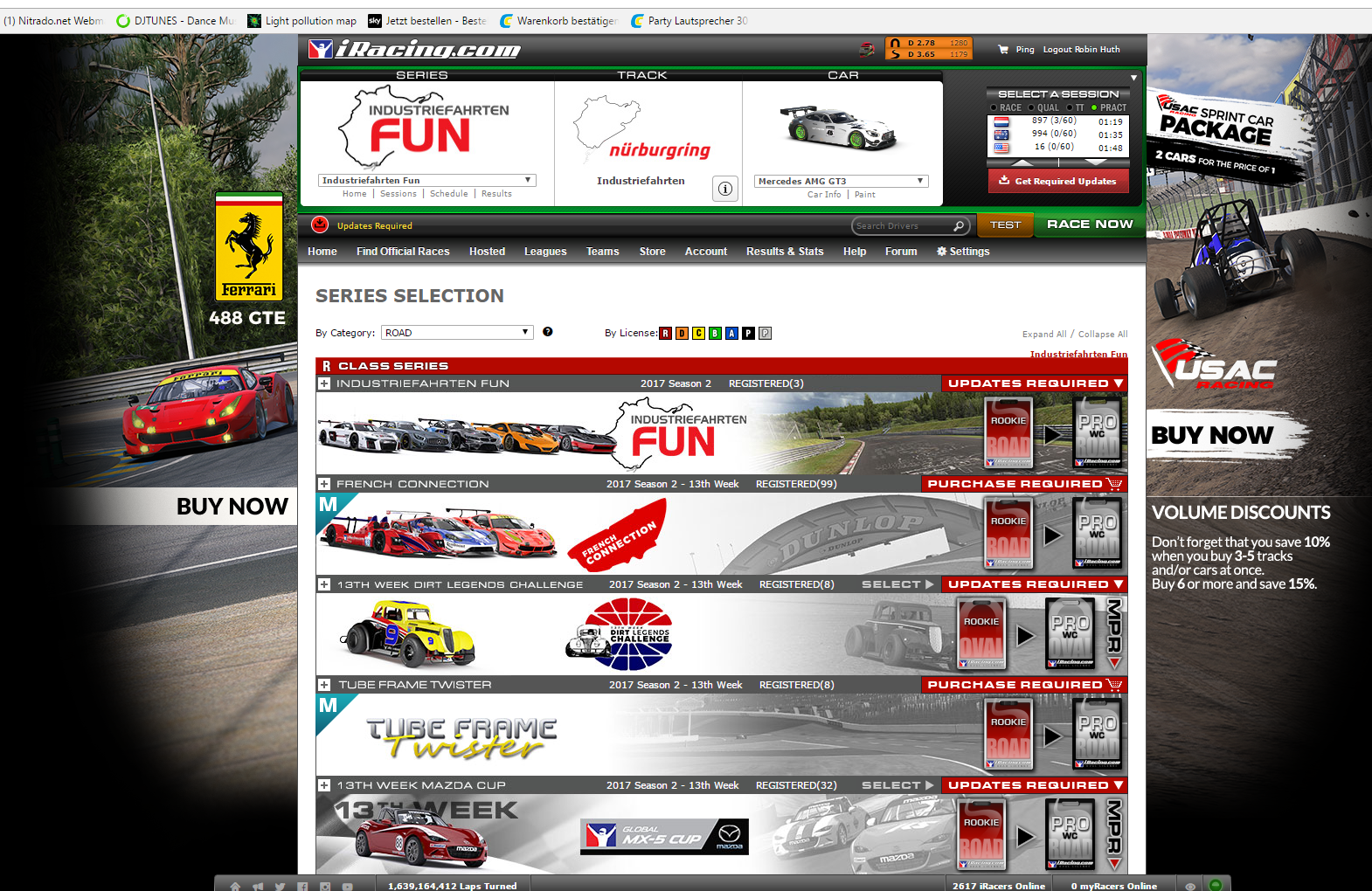Image resolution: width=1372 pixels, height=891 pixels.
Task: Open the Twitter icon in bottom bar
Action: click(280, 886)
